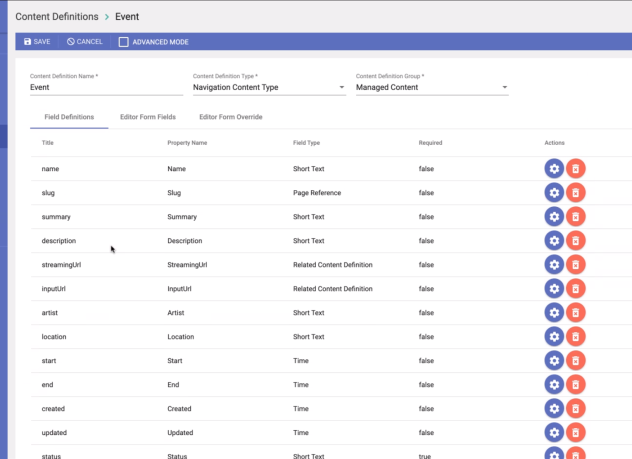Delete the summary field
This screenshot has height=459, width=632.
(x=576, y=216)
